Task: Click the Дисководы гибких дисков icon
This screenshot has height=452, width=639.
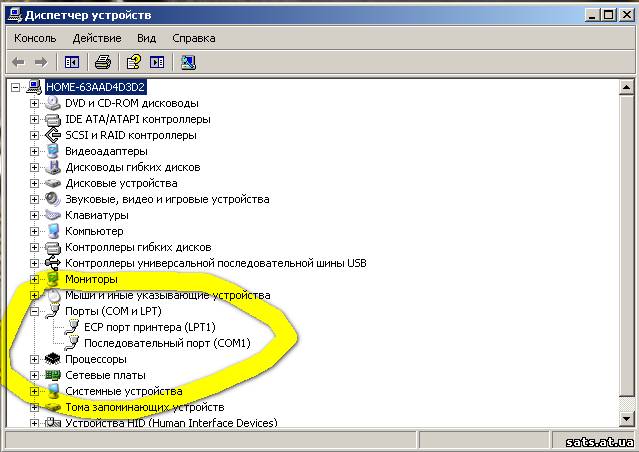Action: pos(53,167)
